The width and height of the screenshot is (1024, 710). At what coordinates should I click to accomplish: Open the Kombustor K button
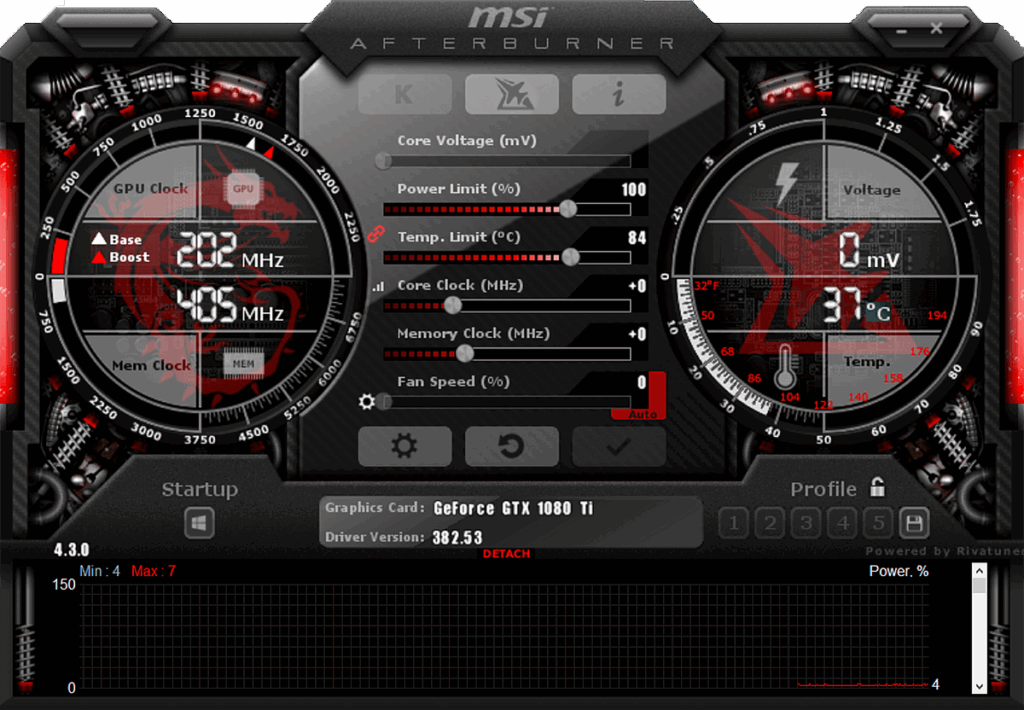coord(404,95)
